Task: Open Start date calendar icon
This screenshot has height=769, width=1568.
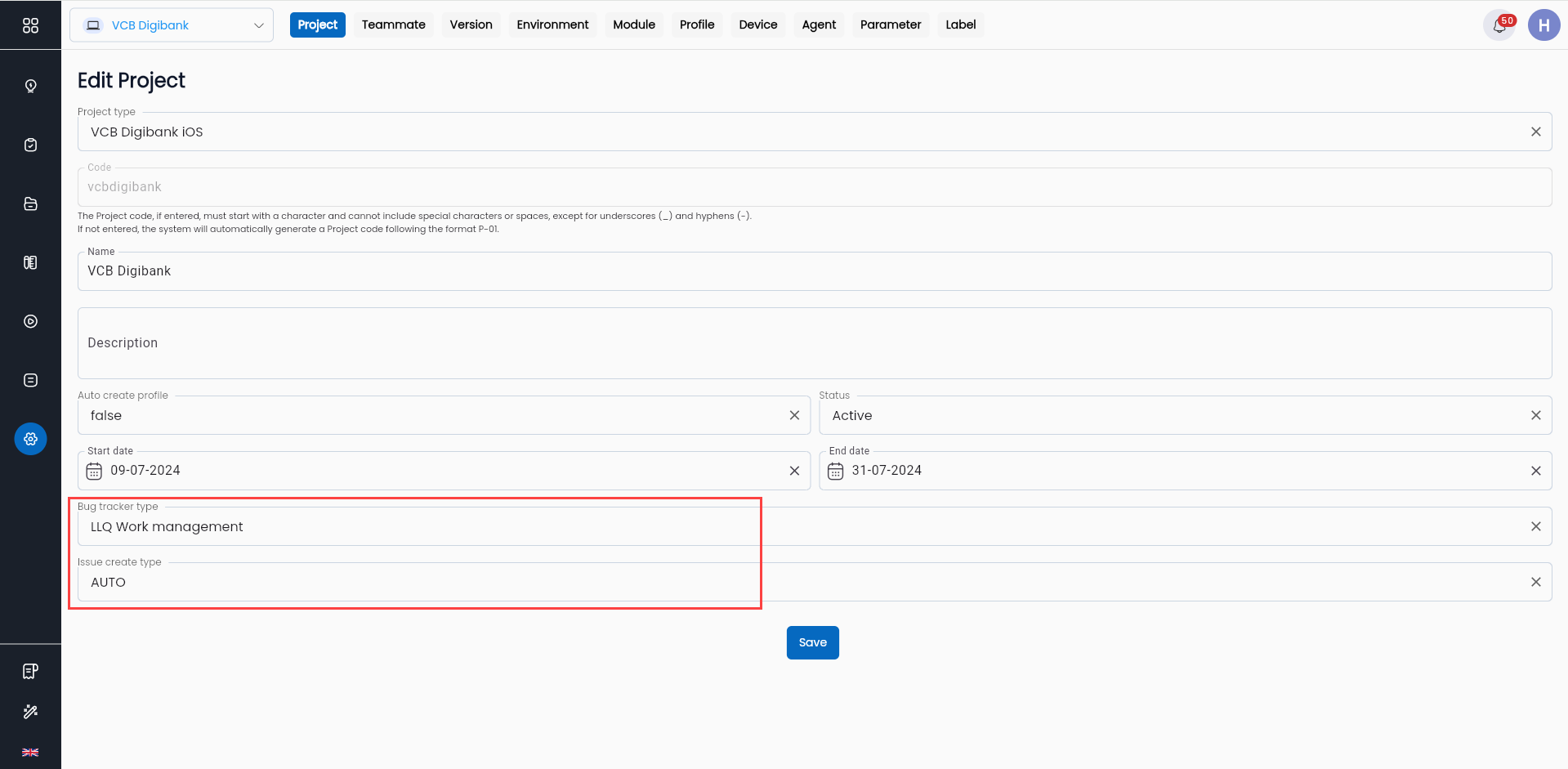Action: [x=94, y=471]
